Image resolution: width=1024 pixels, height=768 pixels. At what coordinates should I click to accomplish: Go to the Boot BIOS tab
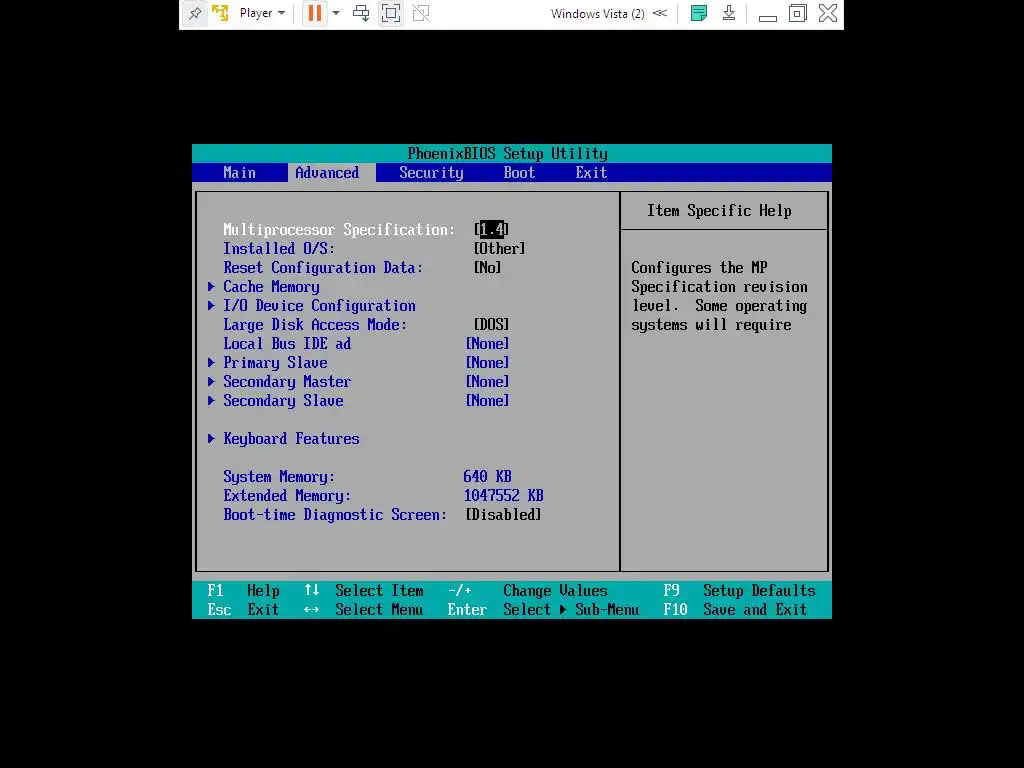pos(519,172)
